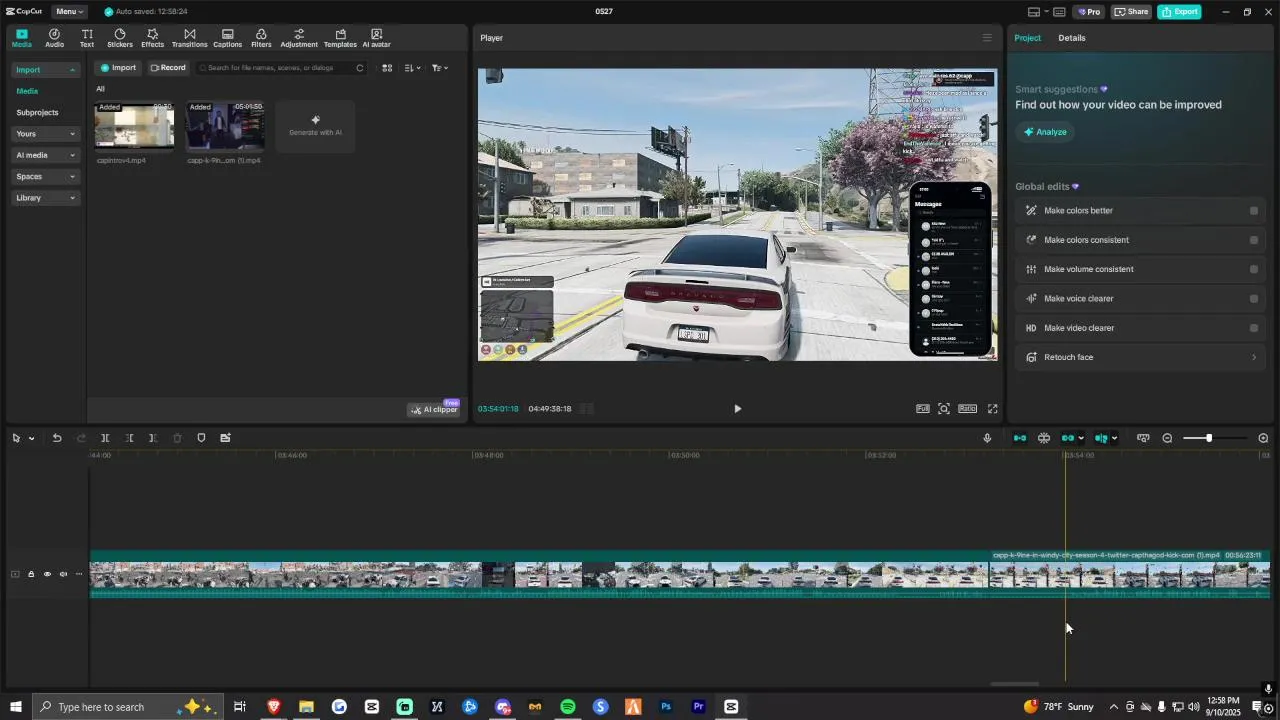
Task: Click the Share button
Action: click(1131, 12)
